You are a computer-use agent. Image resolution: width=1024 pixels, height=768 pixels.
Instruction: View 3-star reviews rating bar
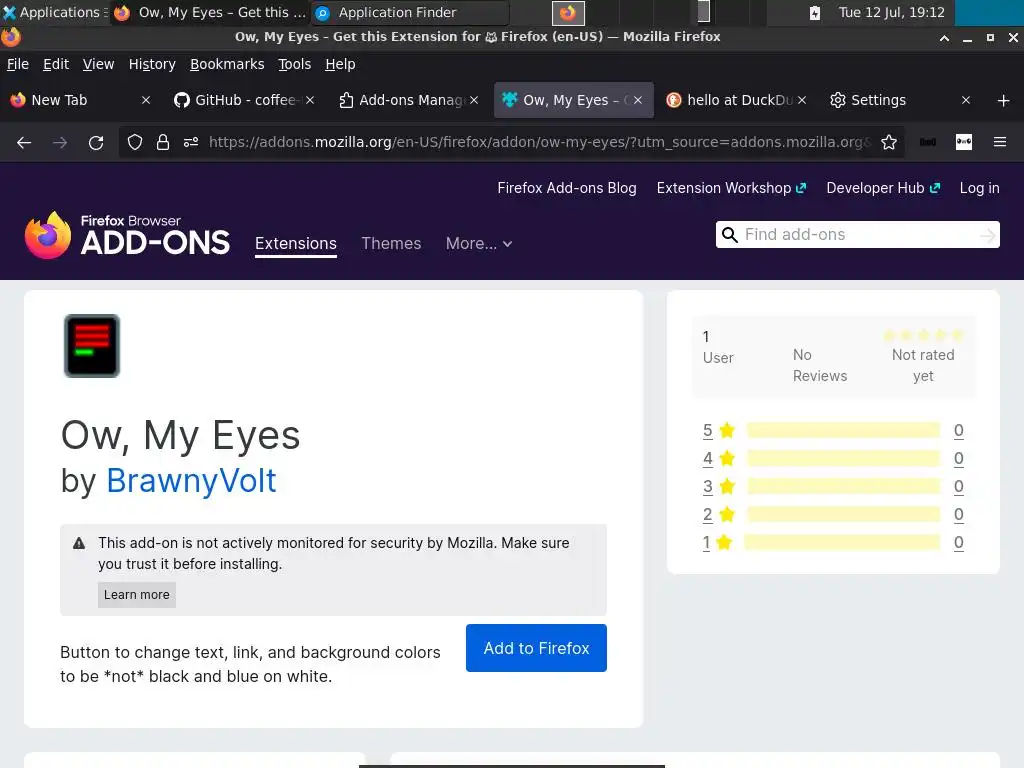click(x=843, y=487)
